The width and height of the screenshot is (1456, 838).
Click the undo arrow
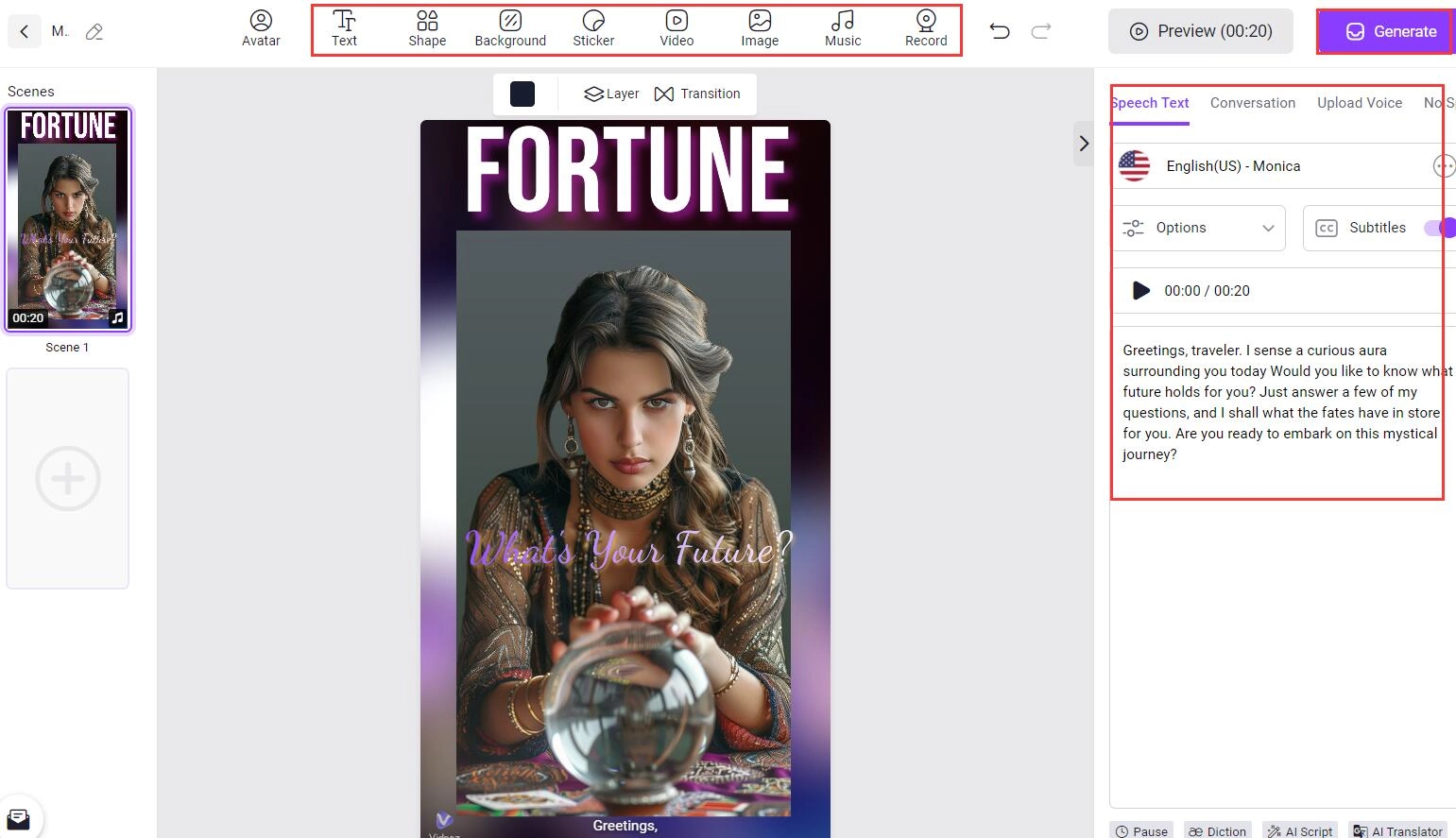coord(1000,31)
